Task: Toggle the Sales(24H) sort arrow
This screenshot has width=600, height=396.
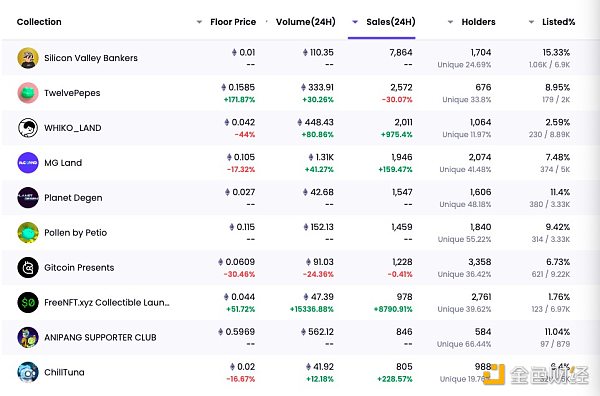Action: pos(355,22)
